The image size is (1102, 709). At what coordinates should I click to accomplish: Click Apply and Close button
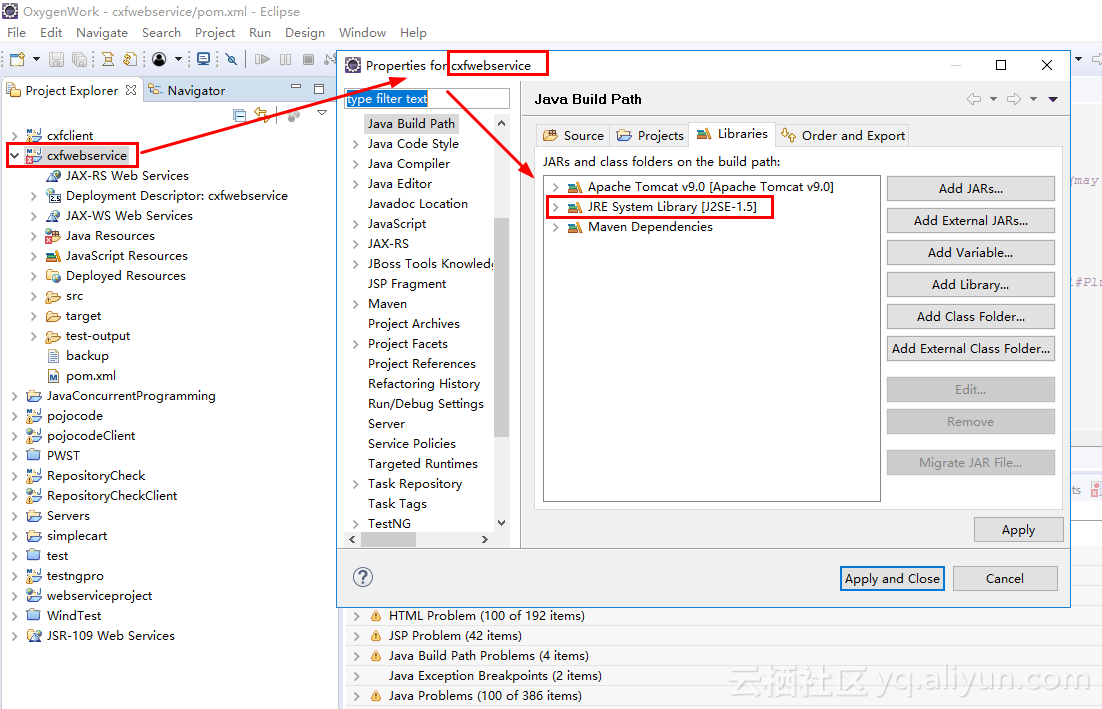(892, 578)
